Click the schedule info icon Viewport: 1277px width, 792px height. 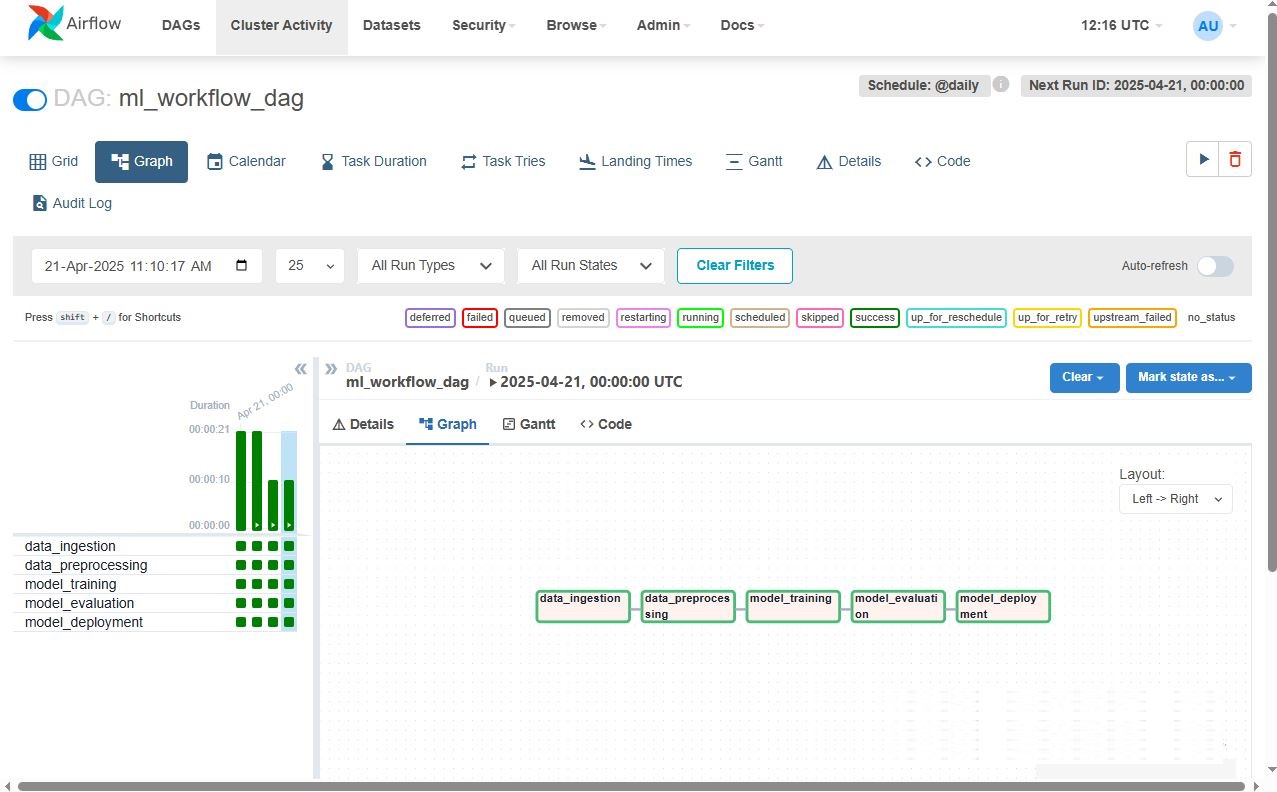pos(1001,85)
